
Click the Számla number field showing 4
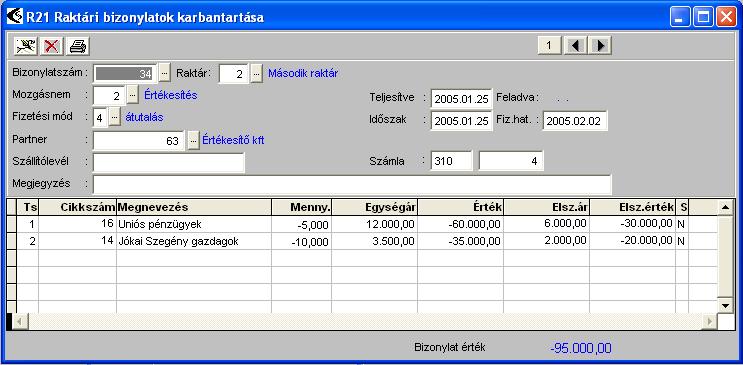tap(511, 161)
